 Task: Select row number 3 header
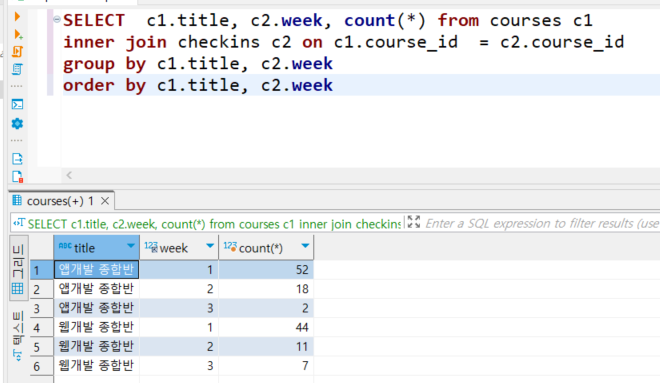[42, 309]
